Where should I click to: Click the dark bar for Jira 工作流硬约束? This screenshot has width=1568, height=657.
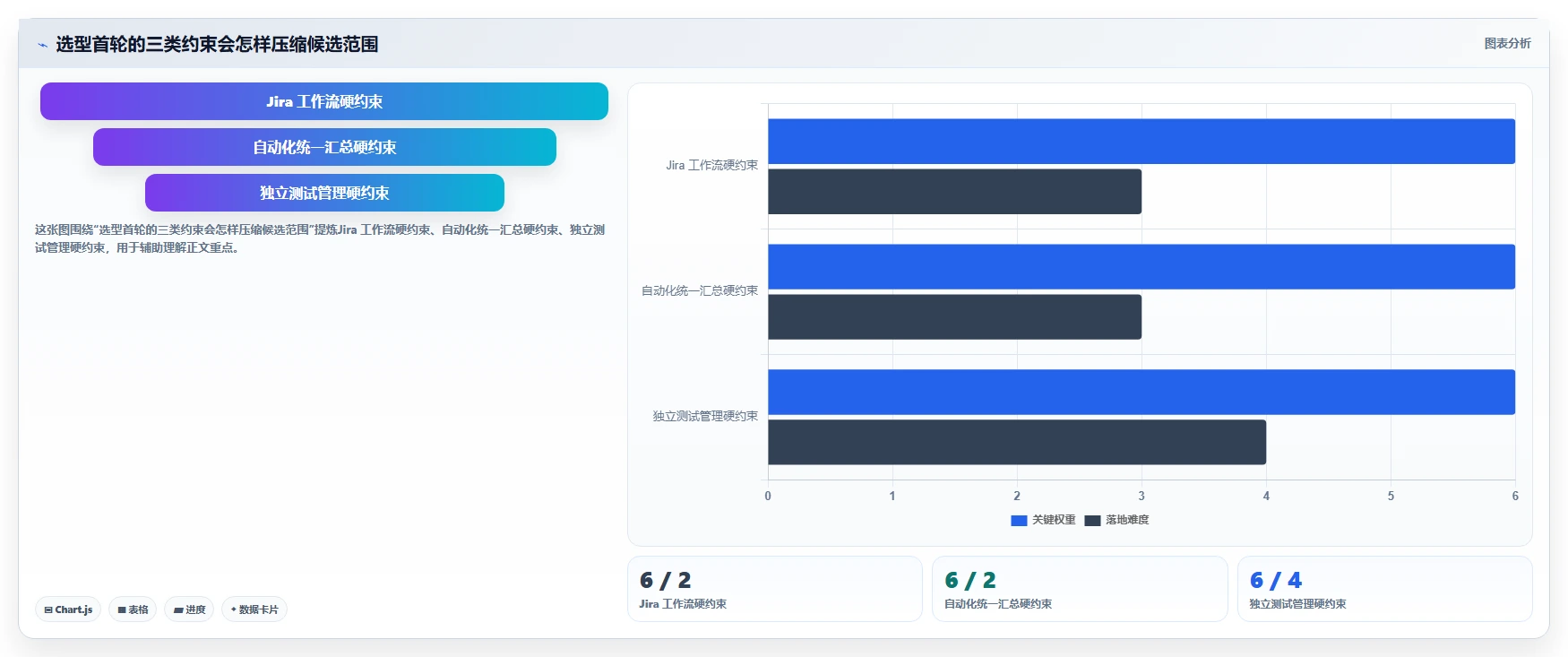coord(954,192)
